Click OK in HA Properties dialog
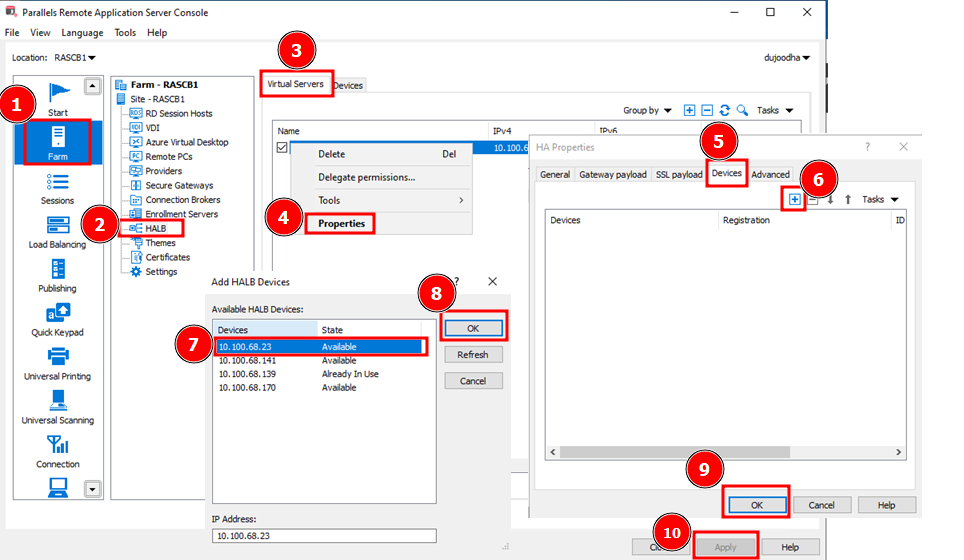Image resolution: width=964 pixels, height=560 pixels. (x=757, y=505)
